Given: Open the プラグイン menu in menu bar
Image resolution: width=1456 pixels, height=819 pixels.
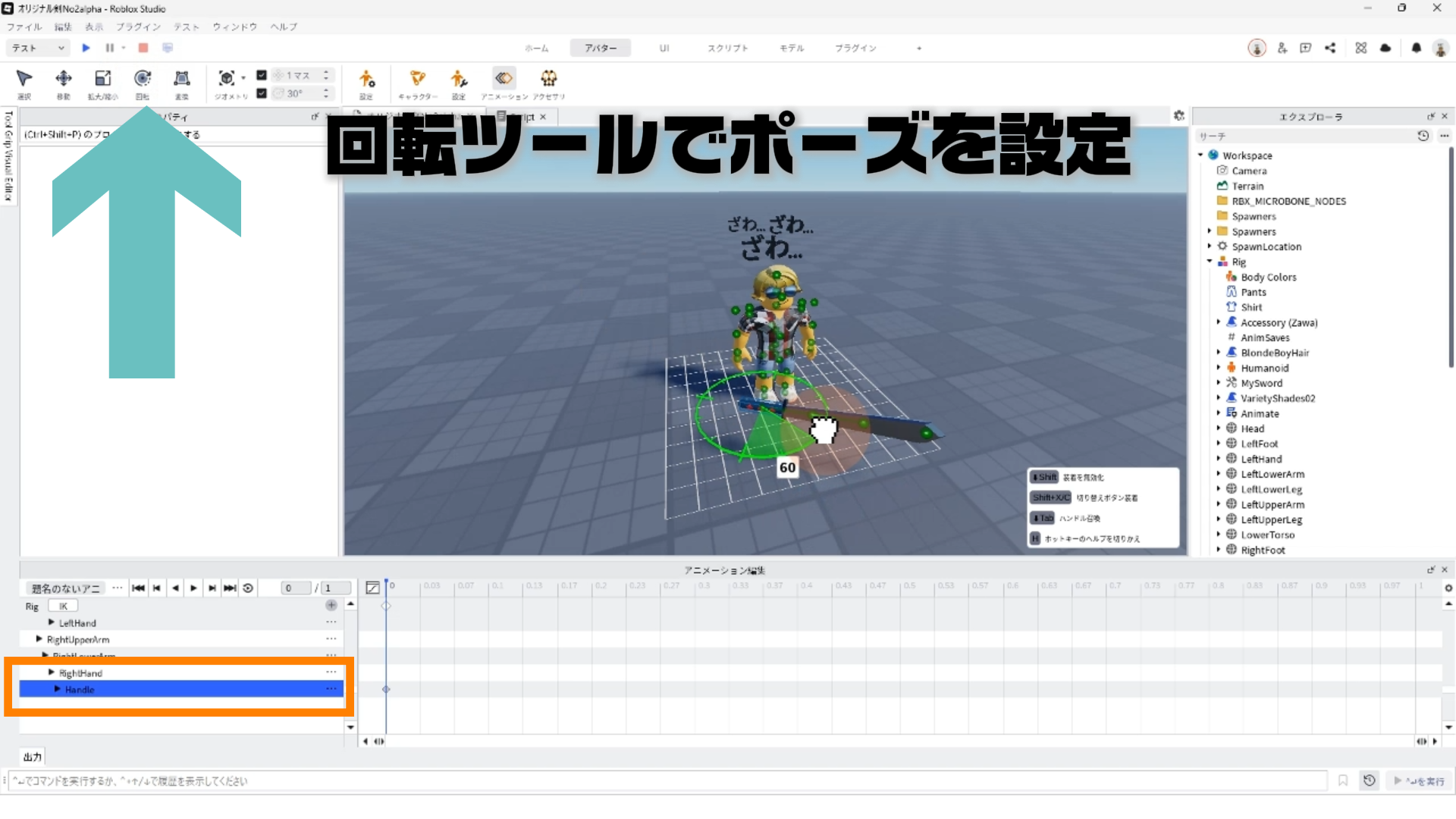Looking at the screenshot, I should [138, 27].
